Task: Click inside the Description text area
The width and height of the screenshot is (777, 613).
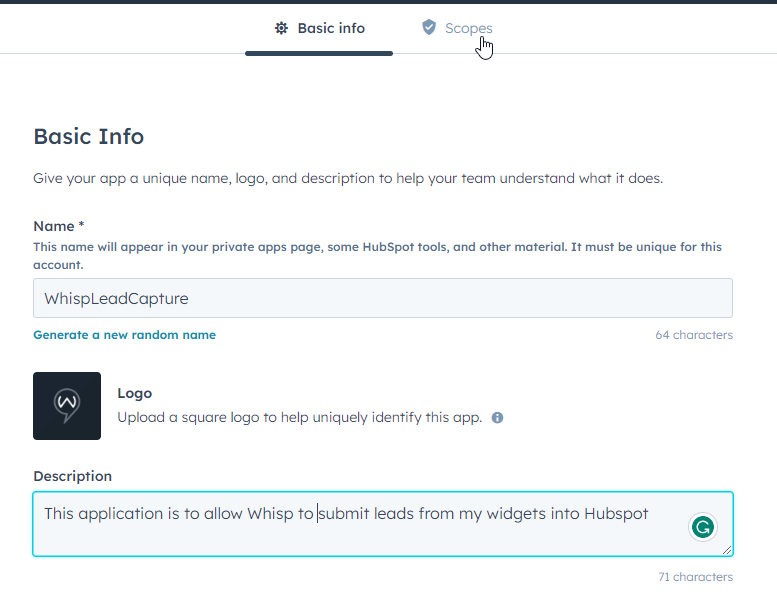Action: tap(383, 524)
